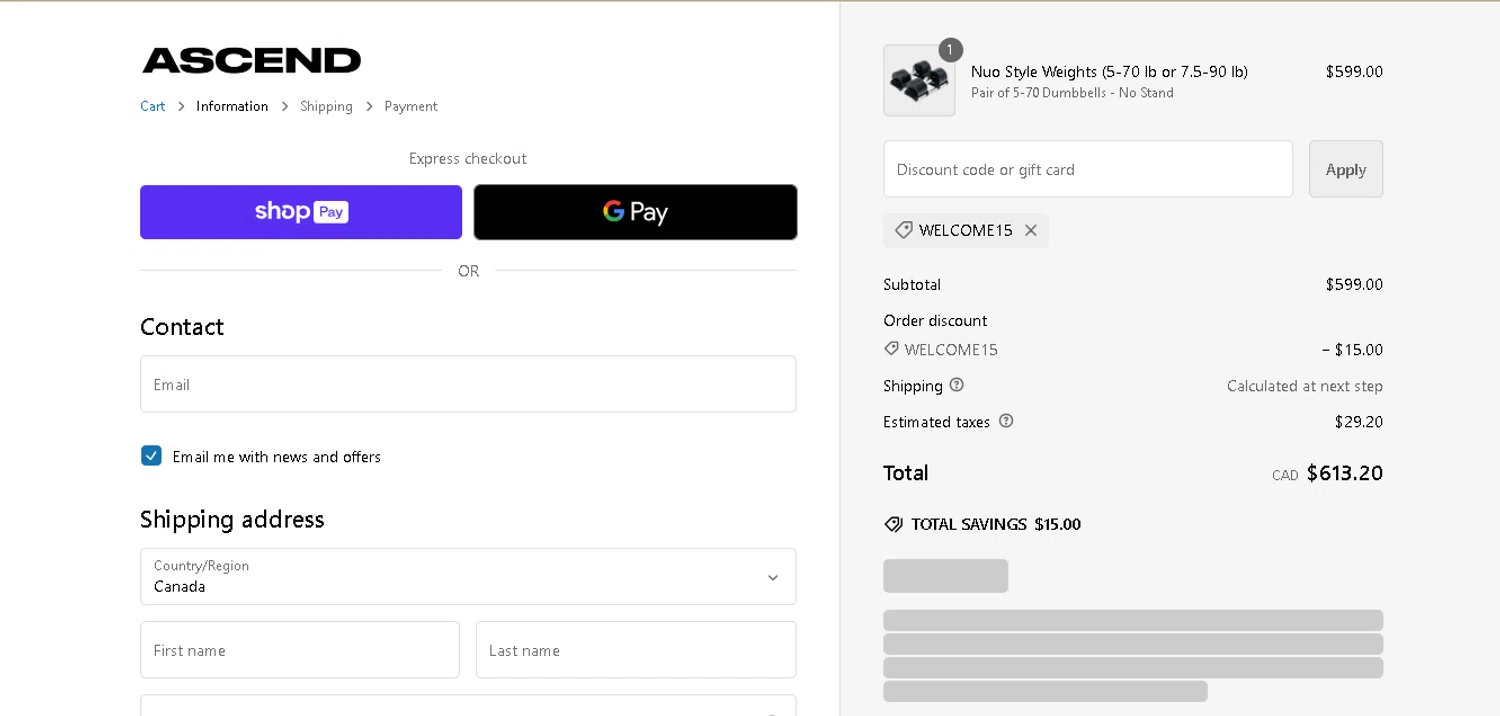
Task: Click the Total Savings tag icon
Action: (x=894, y=524)
